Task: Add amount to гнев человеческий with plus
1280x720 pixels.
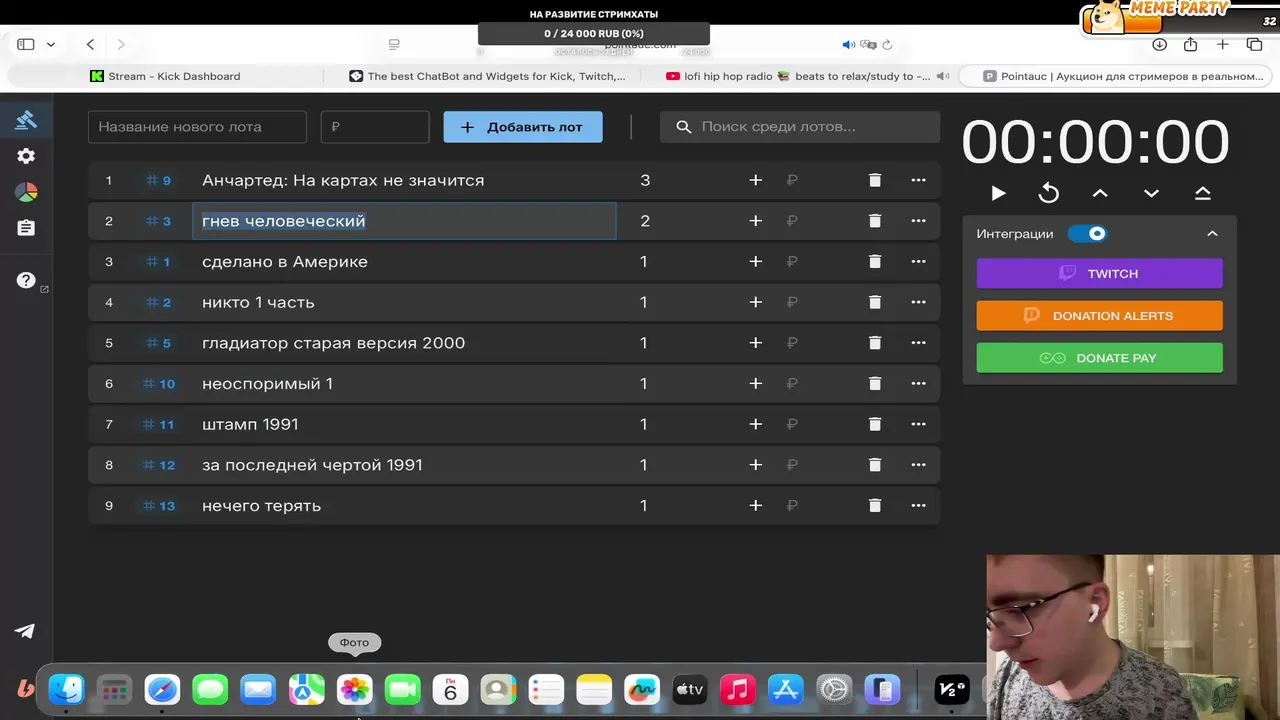Action: point(756,221)
